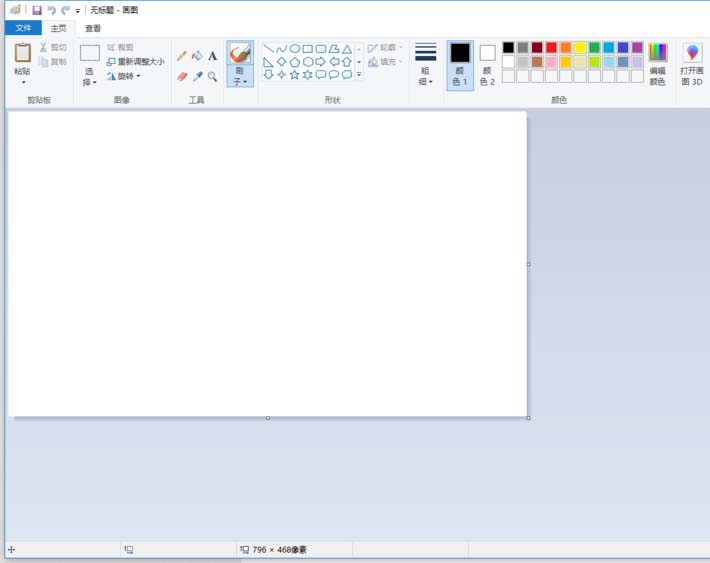Click Open Paint 3D button
Image resolution: width=710 pixels, height=563 pixels.
[x=692, y=64]
